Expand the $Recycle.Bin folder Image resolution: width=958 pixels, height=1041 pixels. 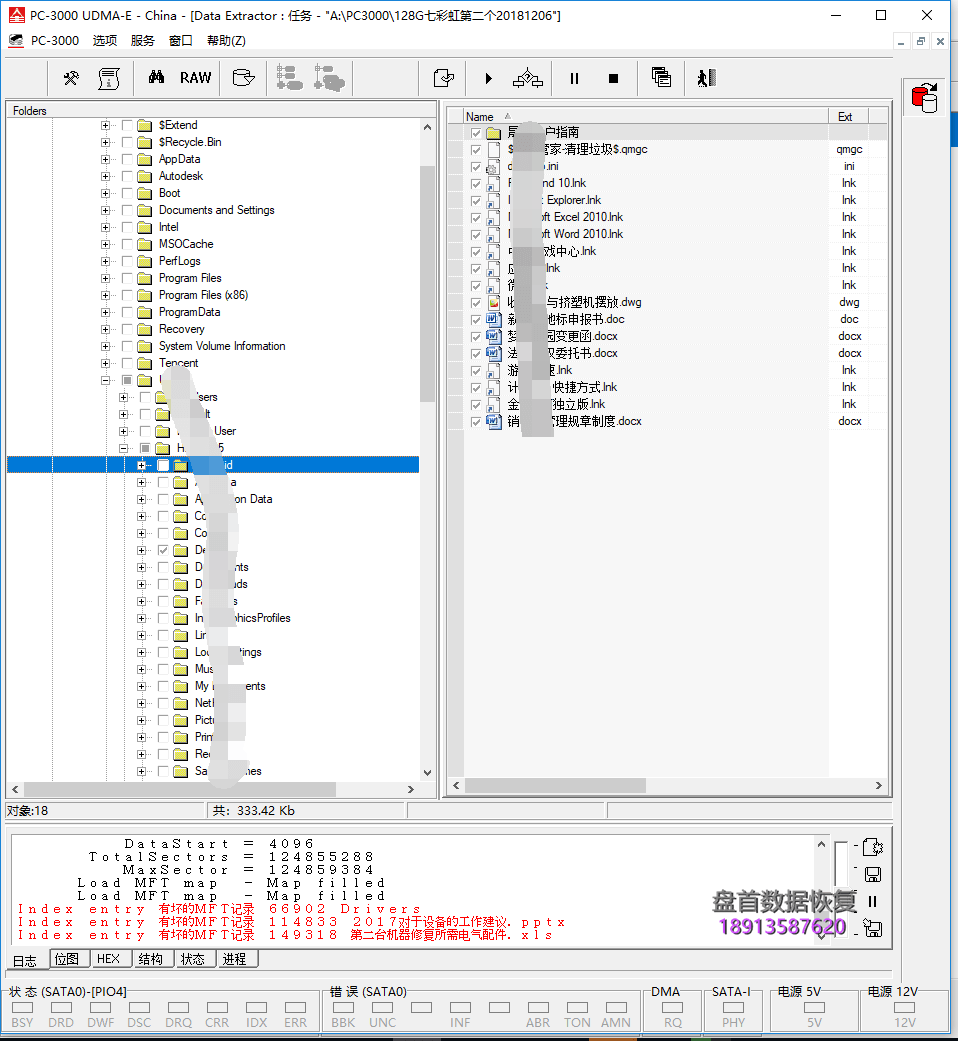pos(105,142)
